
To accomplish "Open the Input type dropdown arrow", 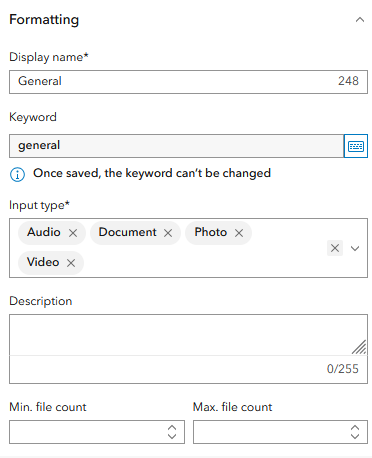I will coord(355,248).
